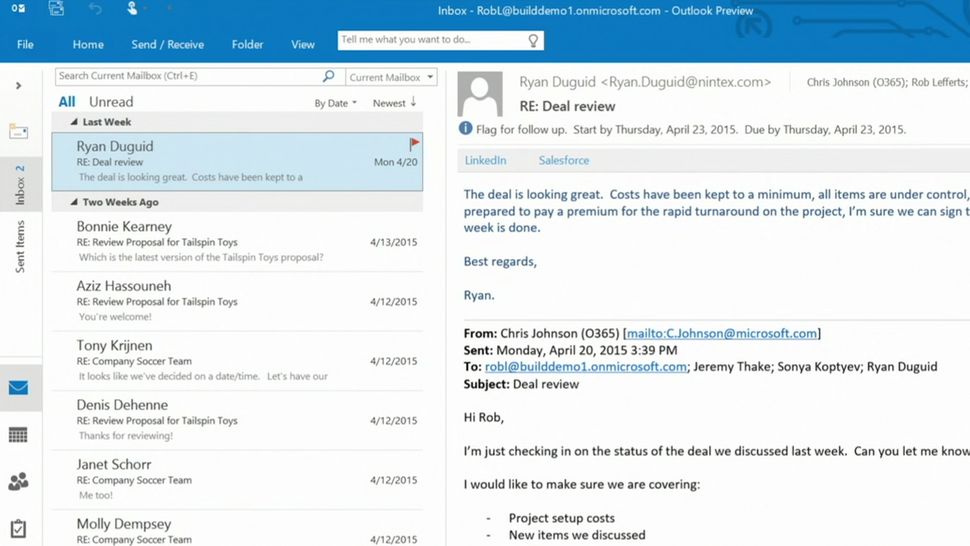Screen dimensions: 970x546
Task: Open Bonnie Kearney's Tailspin Toys email
Action: [238, 242]
